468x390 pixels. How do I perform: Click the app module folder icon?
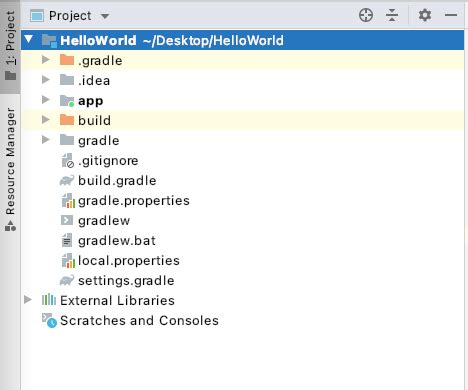click(67, 101)
